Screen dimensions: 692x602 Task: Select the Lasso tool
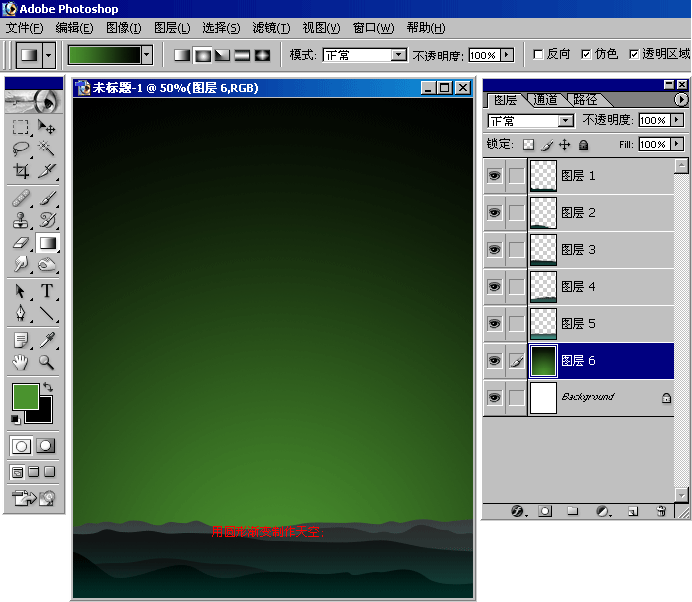pos(20,149)
